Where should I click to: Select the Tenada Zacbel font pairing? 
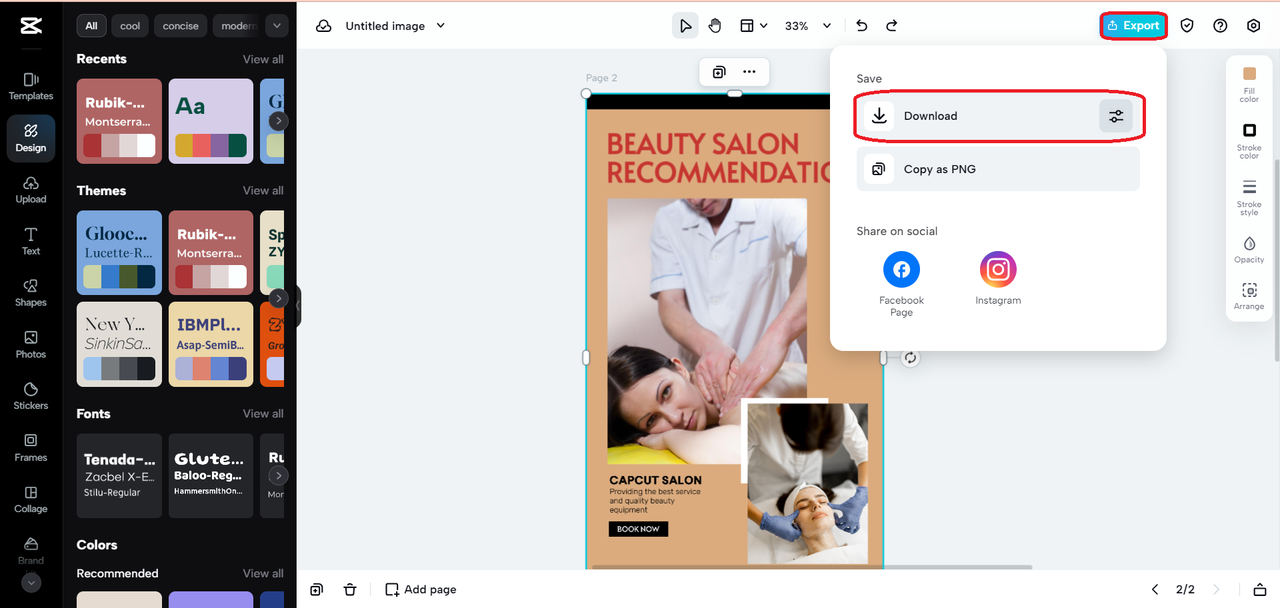(x=119, y=476)
